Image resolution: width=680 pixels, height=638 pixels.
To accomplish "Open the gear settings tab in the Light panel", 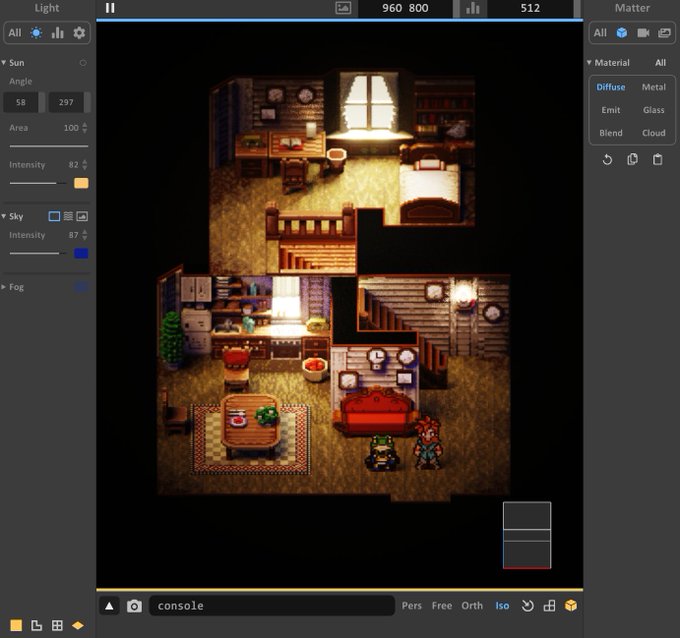I will tap(79, 33).
